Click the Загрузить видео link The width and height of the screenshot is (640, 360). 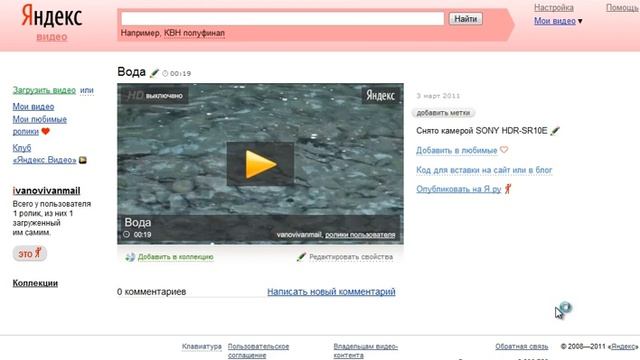coord(44,90)
